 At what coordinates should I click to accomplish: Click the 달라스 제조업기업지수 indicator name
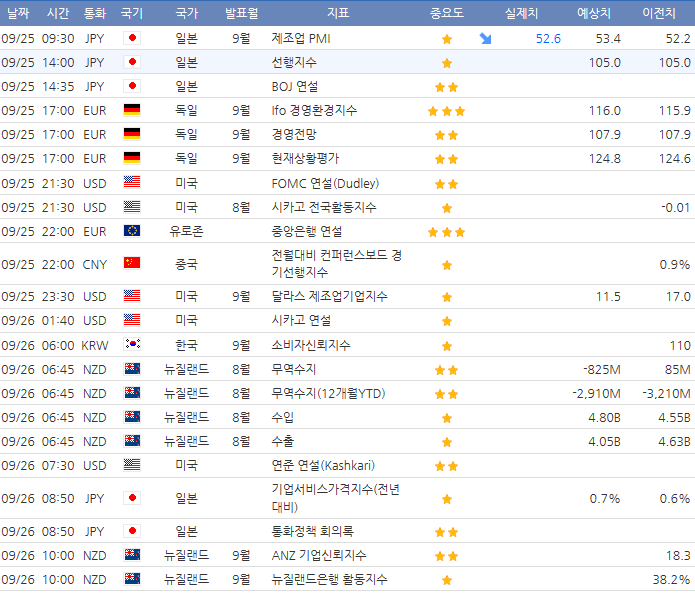pos(329,296)
